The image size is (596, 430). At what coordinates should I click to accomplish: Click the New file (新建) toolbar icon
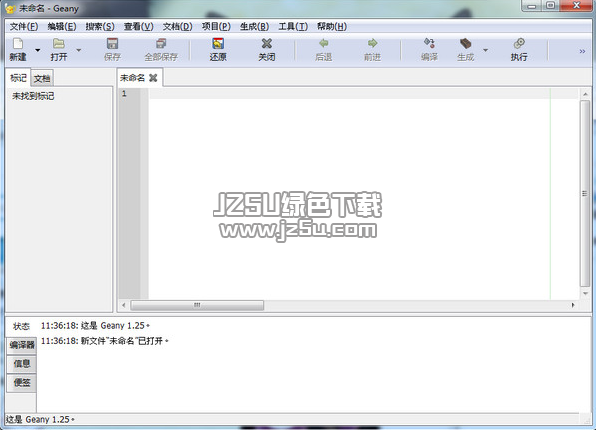point(18,44)
